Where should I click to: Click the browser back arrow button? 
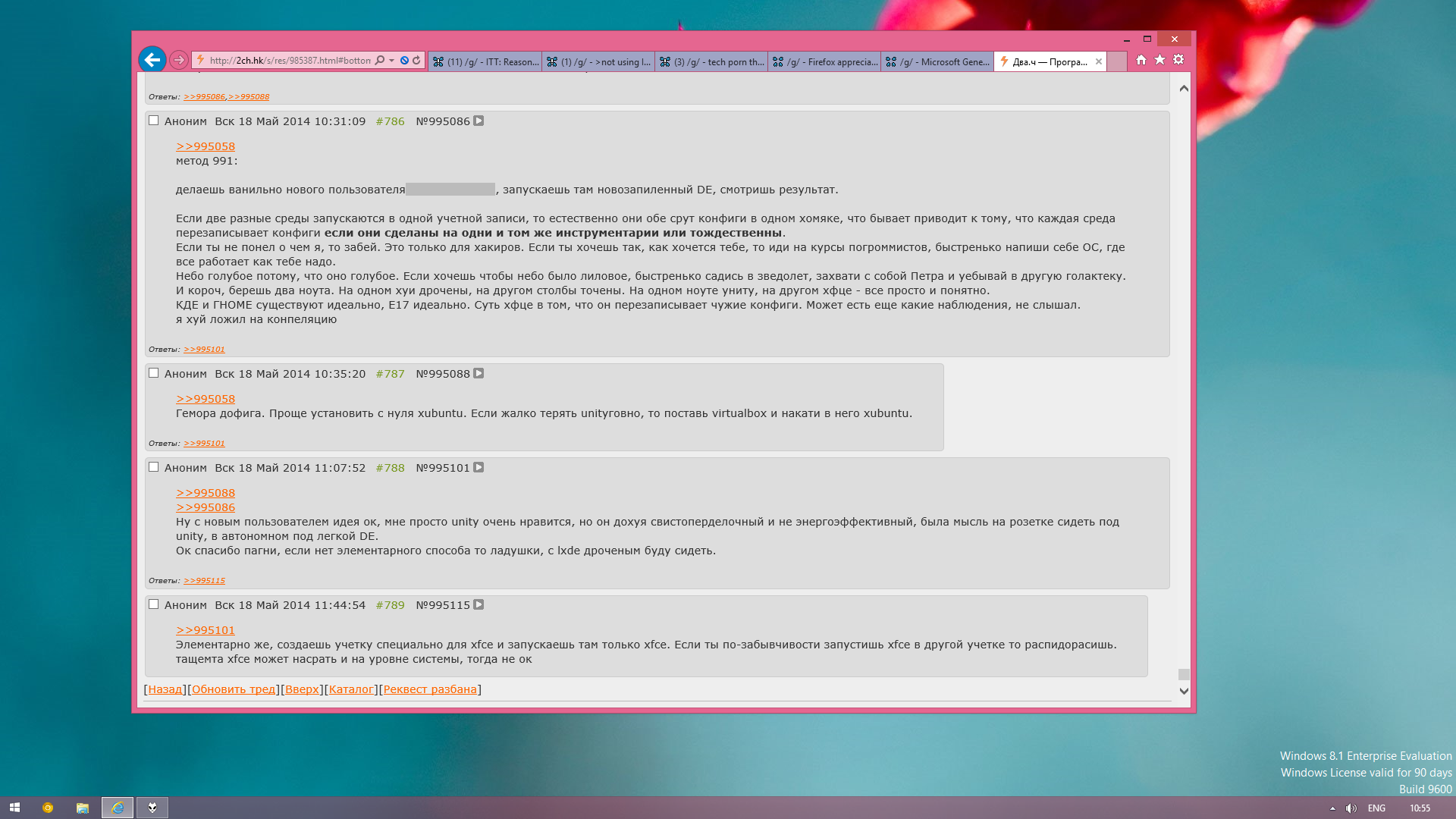(152, 60)
